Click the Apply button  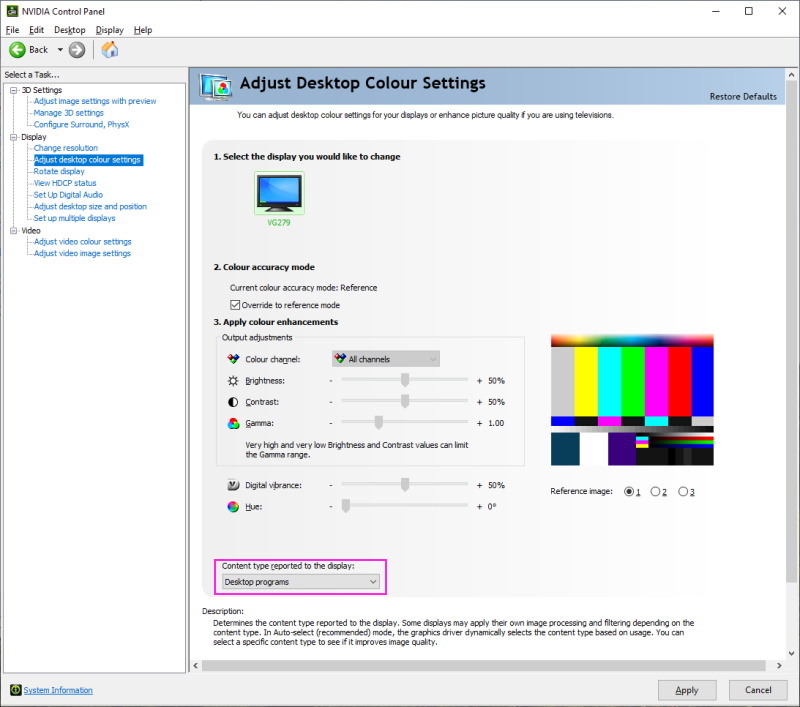pyautogui.click(x=687, y=690)
